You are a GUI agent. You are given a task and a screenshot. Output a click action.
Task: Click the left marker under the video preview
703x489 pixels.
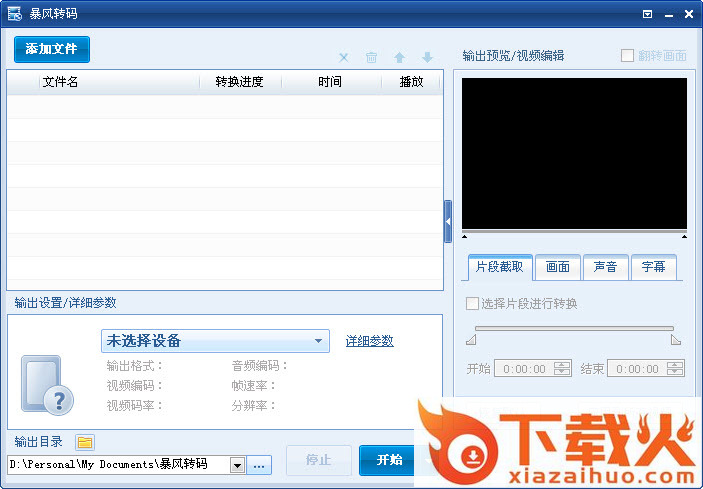click(x=465, y=237)
